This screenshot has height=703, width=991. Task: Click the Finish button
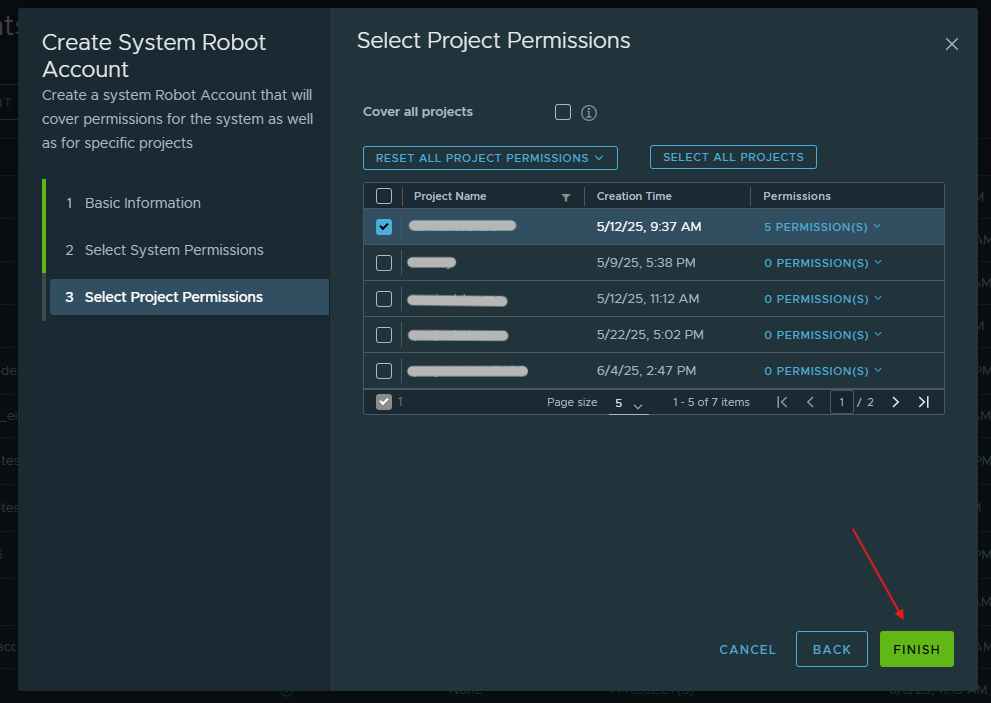tap(916, 649)
